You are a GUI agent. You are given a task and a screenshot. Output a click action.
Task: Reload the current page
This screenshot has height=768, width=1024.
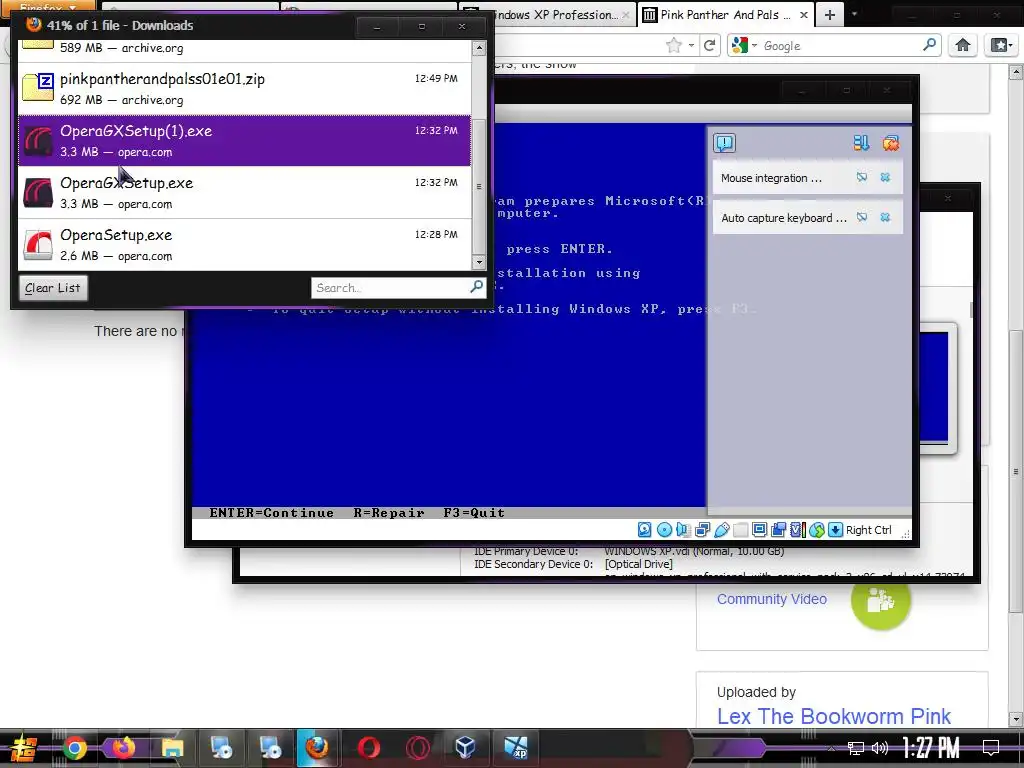(710, 45)
